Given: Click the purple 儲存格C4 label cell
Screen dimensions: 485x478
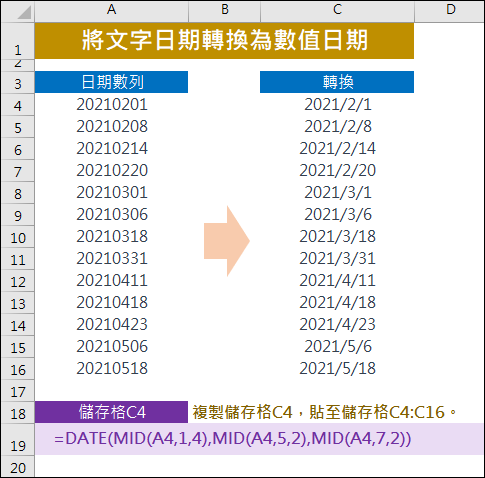Looking at the screenshot, I should coord(111,412).
